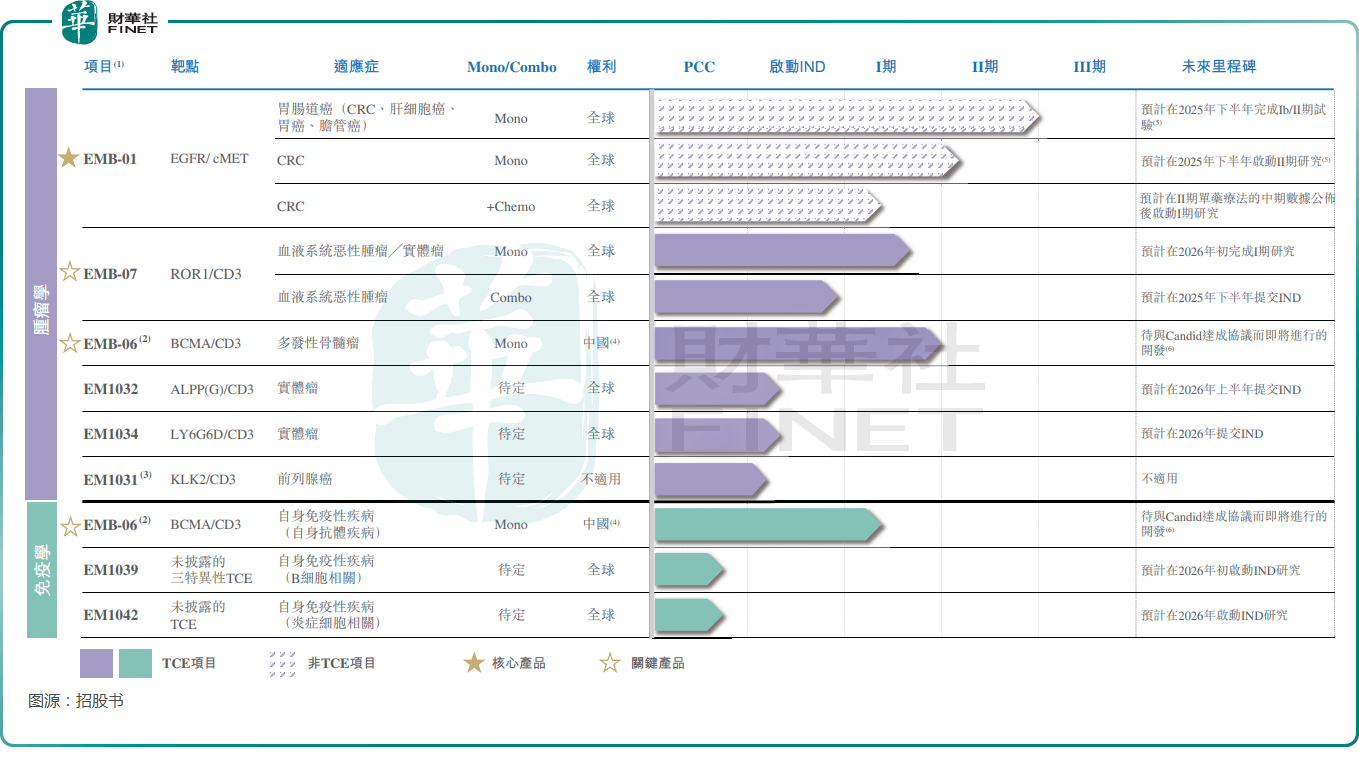Image resolution: width=1359 pixels, height=767 pixels.
Task: Click the EM1034 project name
Action: pos(111,434)
